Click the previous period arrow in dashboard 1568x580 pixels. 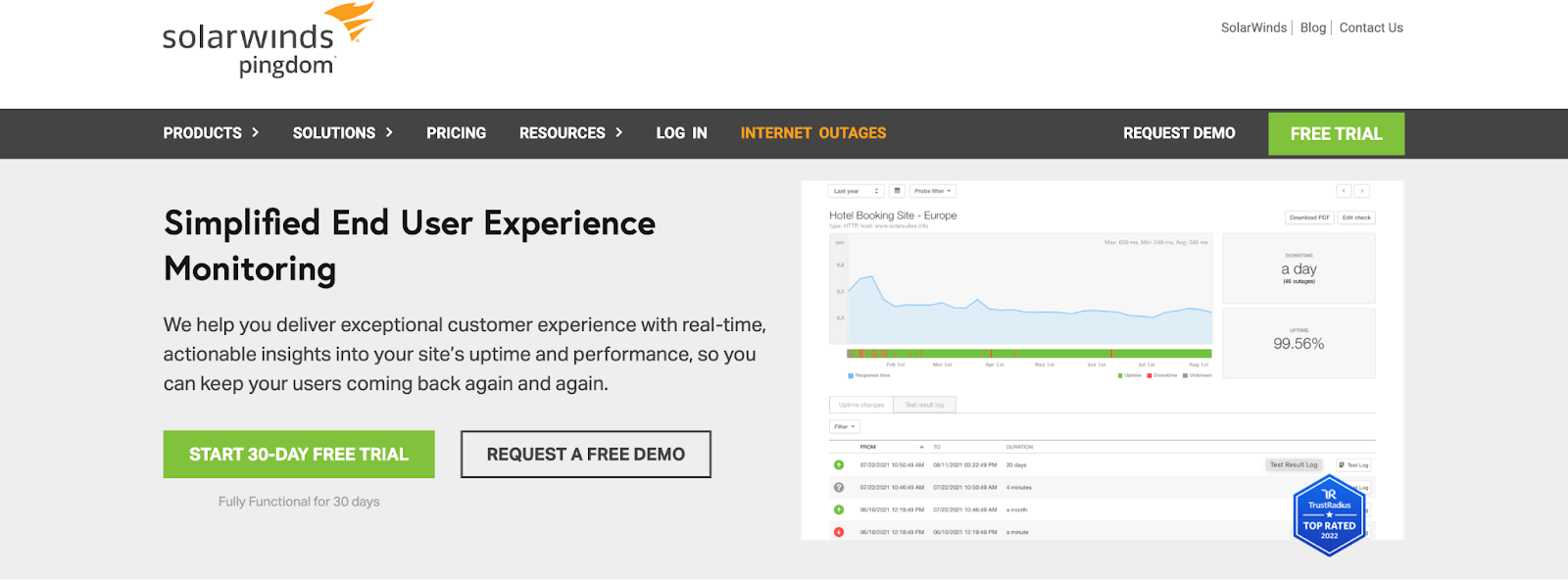click(1344, 191)
